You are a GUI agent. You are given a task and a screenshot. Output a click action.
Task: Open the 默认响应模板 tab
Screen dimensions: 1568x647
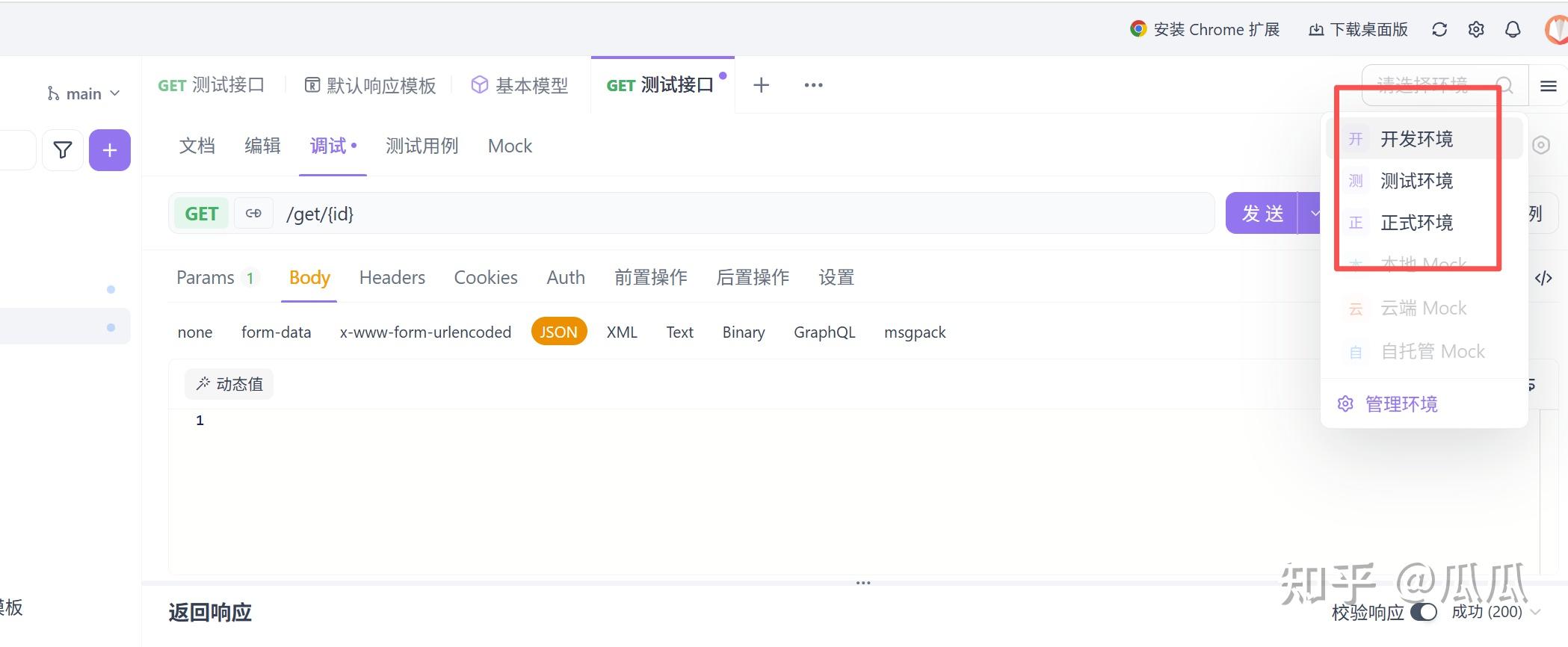371,85
